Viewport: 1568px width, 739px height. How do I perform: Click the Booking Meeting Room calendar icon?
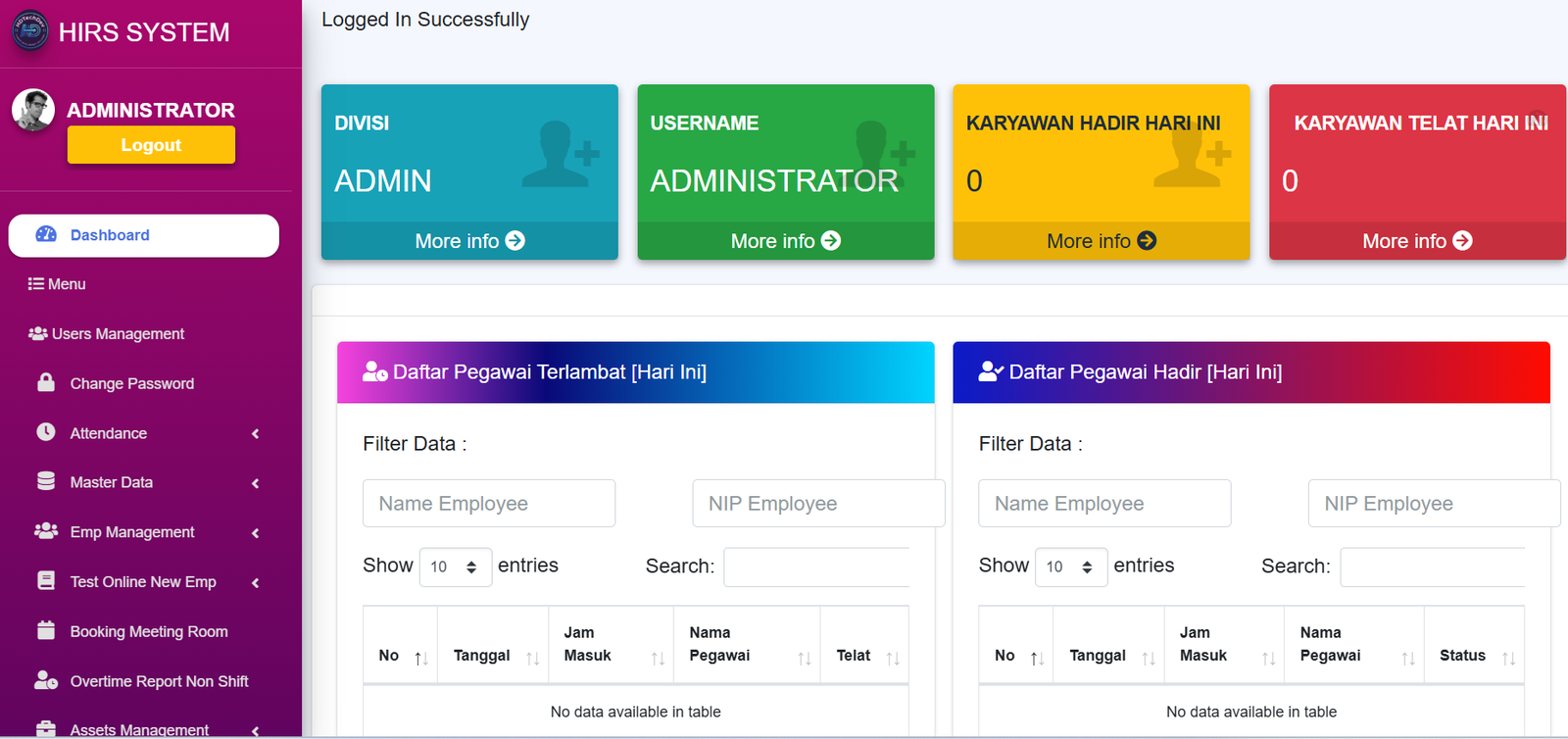tap(46, 630)
